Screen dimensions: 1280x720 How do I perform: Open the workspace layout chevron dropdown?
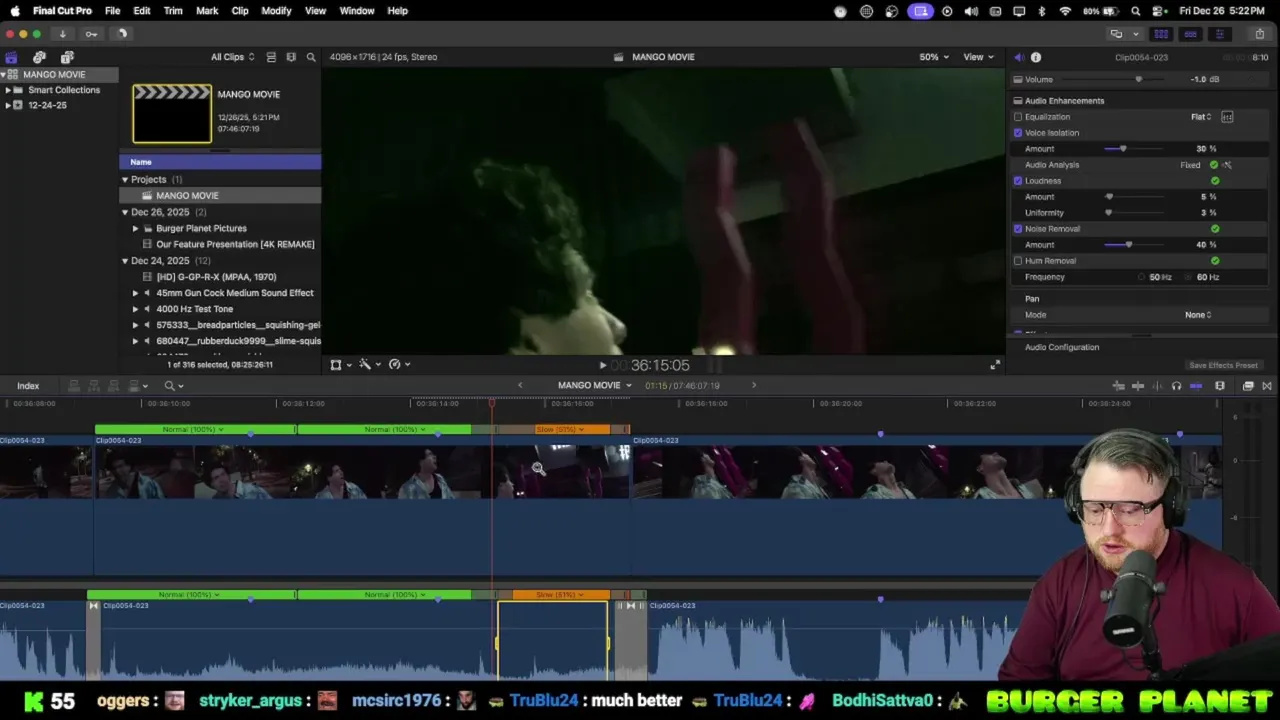pyautogui.click(x=1135, y=34)
